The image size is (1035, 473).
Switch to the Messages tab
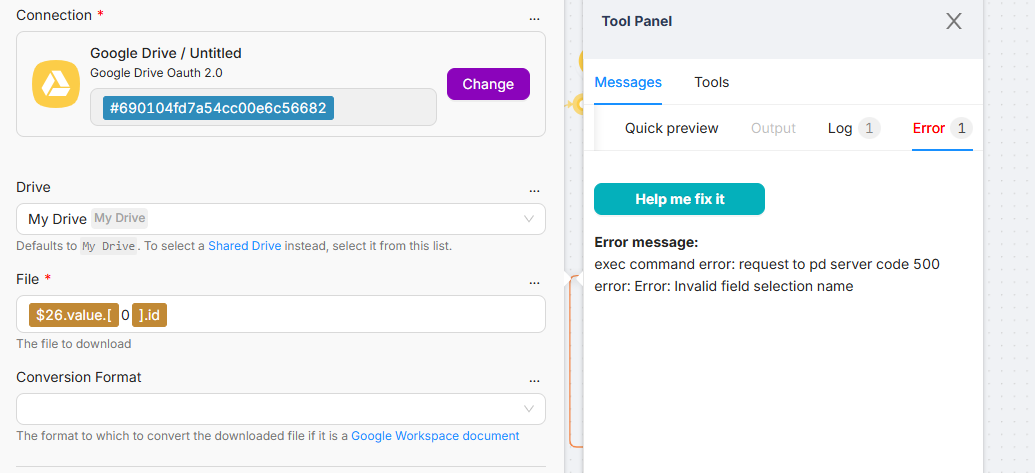[x=628, y=82]
